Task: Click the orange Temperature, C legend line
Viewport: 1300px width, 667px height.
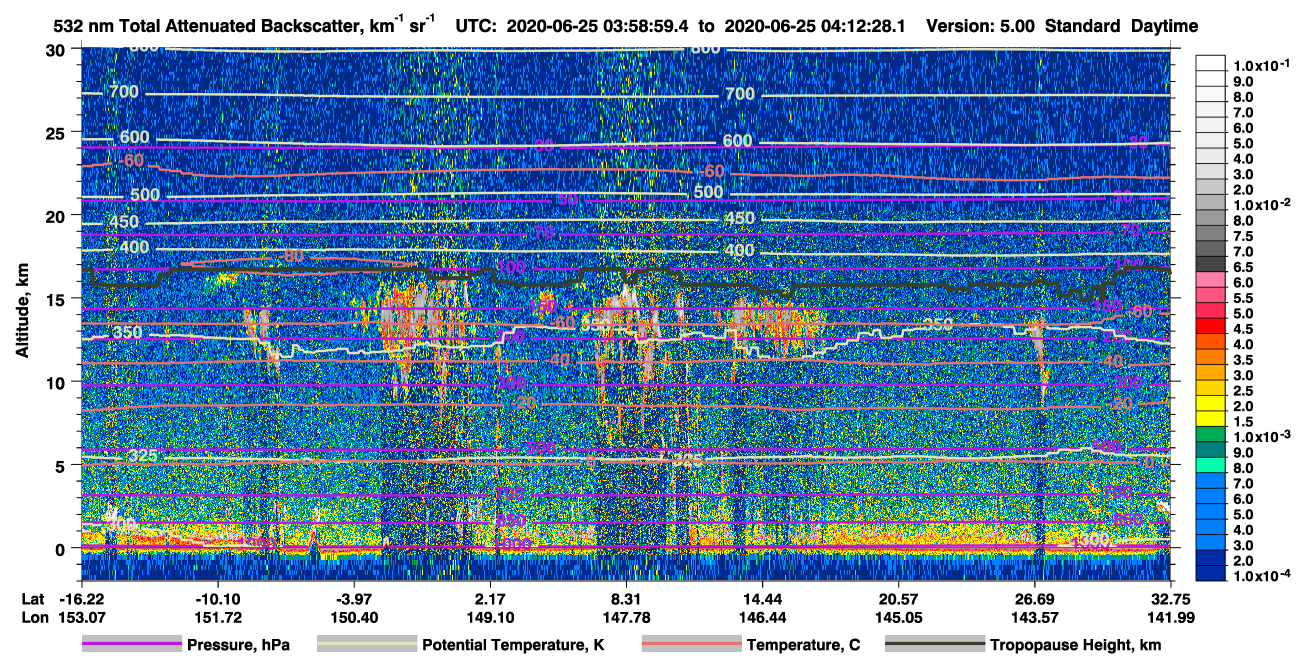Action: [690, 645]
